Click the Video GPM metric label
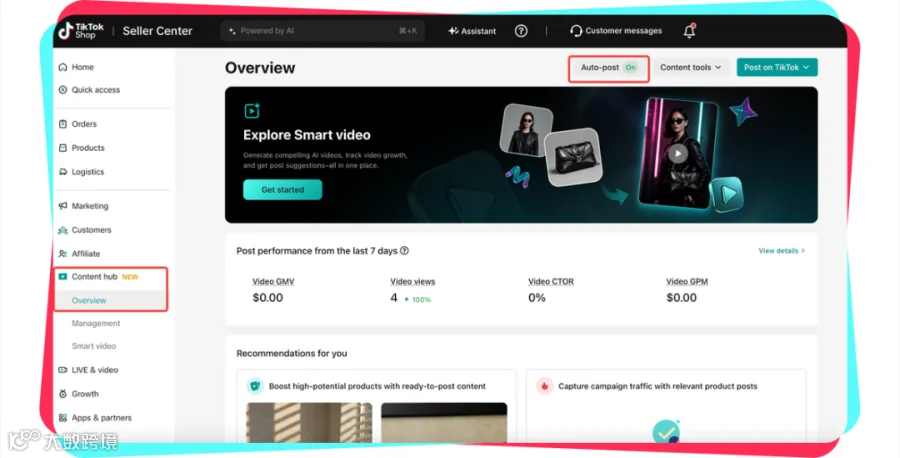This screenshot has width=900, height=458. [687, 282]
